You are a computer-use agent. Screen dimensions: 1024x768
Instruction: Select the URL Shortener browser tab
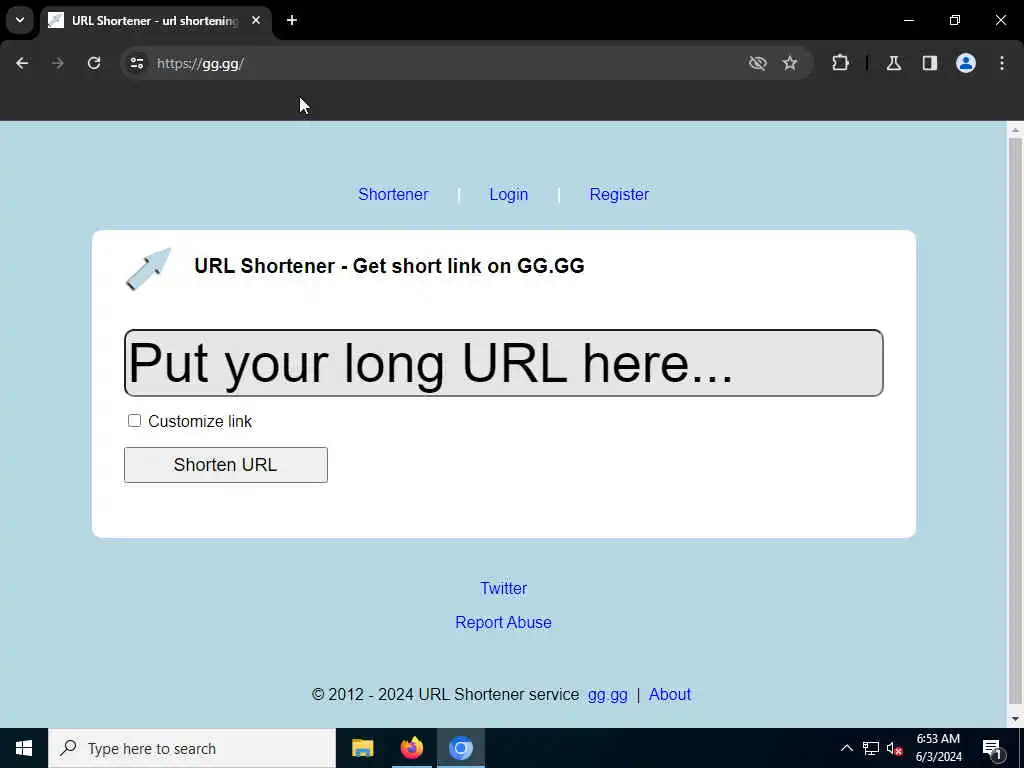pyautogui.click(x=155, y=21)
